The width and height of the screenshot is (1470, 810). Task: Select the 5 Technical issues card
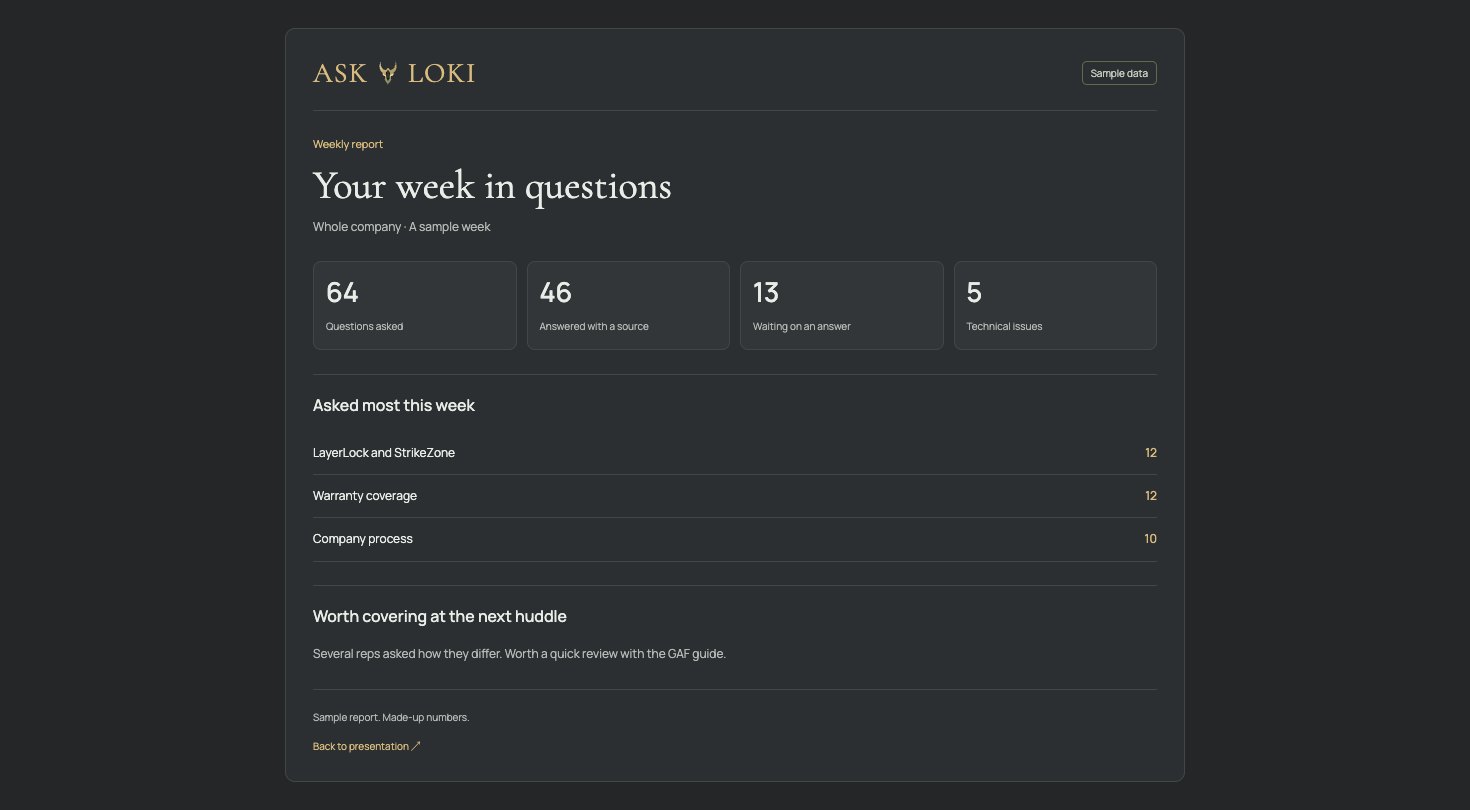1055,306
